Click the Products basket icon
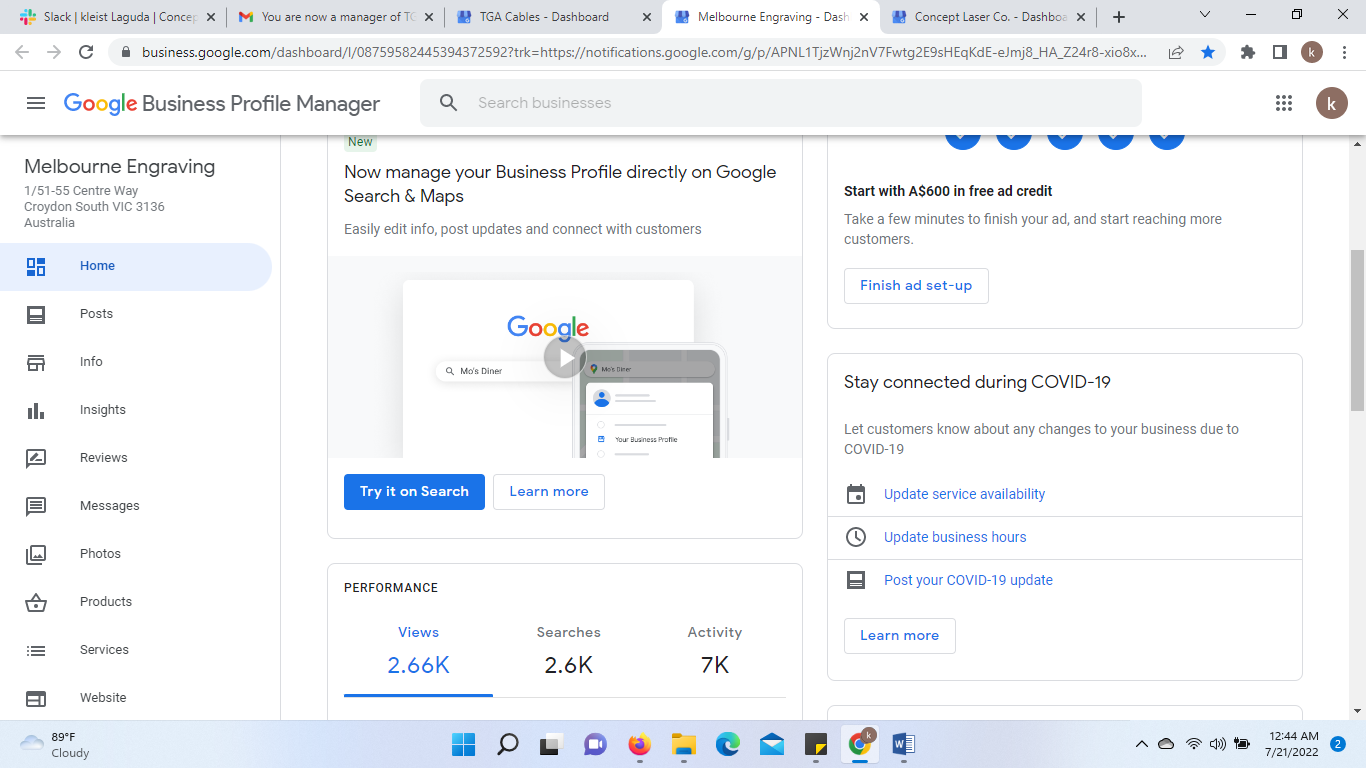The height and width of the screenshot is (768, 1366). (x=36, y=602)
